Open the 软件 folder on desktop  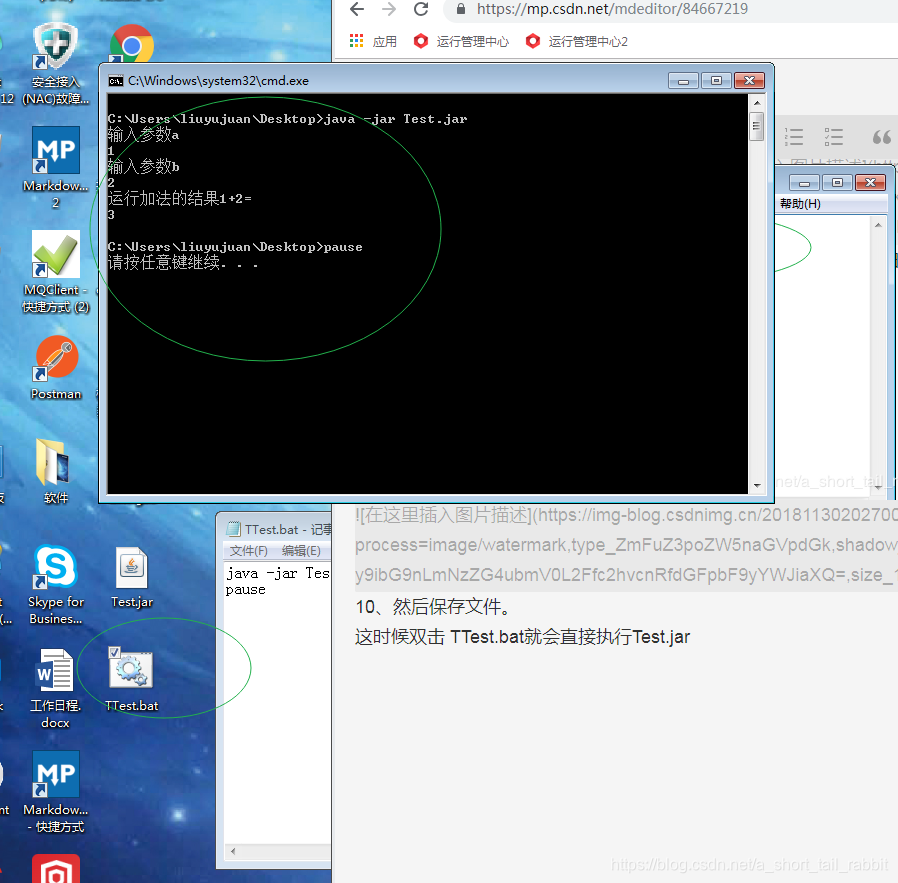[56, 471]
